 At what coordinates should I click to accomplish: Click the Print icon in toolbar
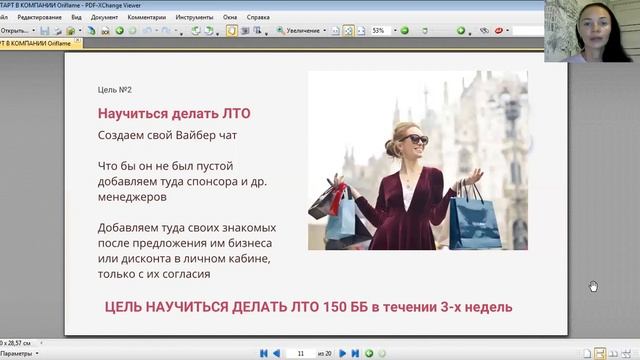pos(58,31)
